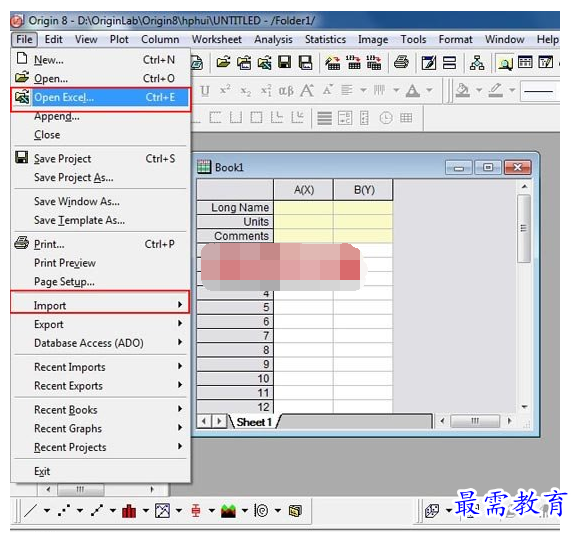Open dropdown next to line color pencil

[512, 90]
